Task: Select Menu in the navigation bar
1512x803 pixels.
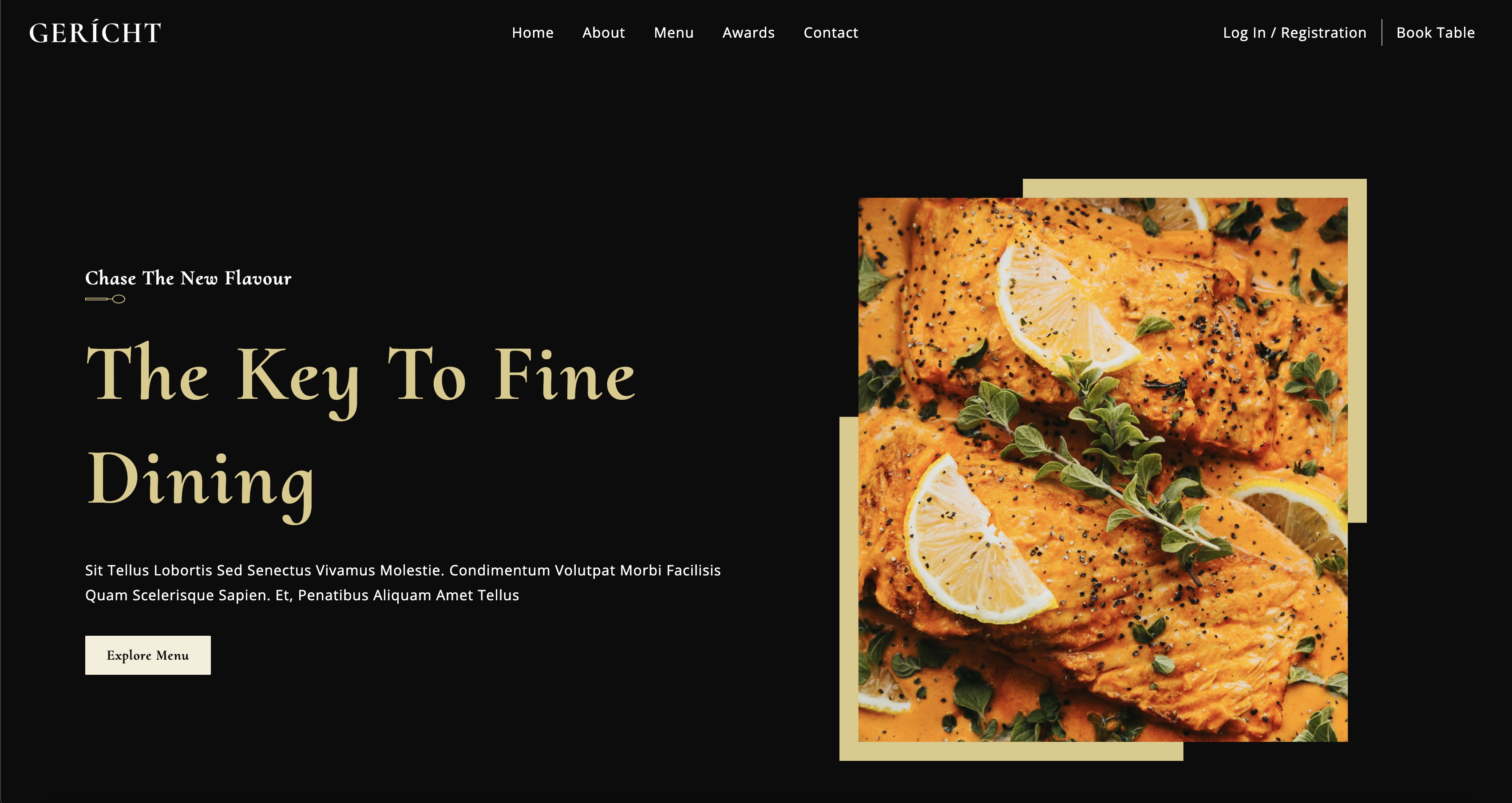Action: (x=674, y=33)
